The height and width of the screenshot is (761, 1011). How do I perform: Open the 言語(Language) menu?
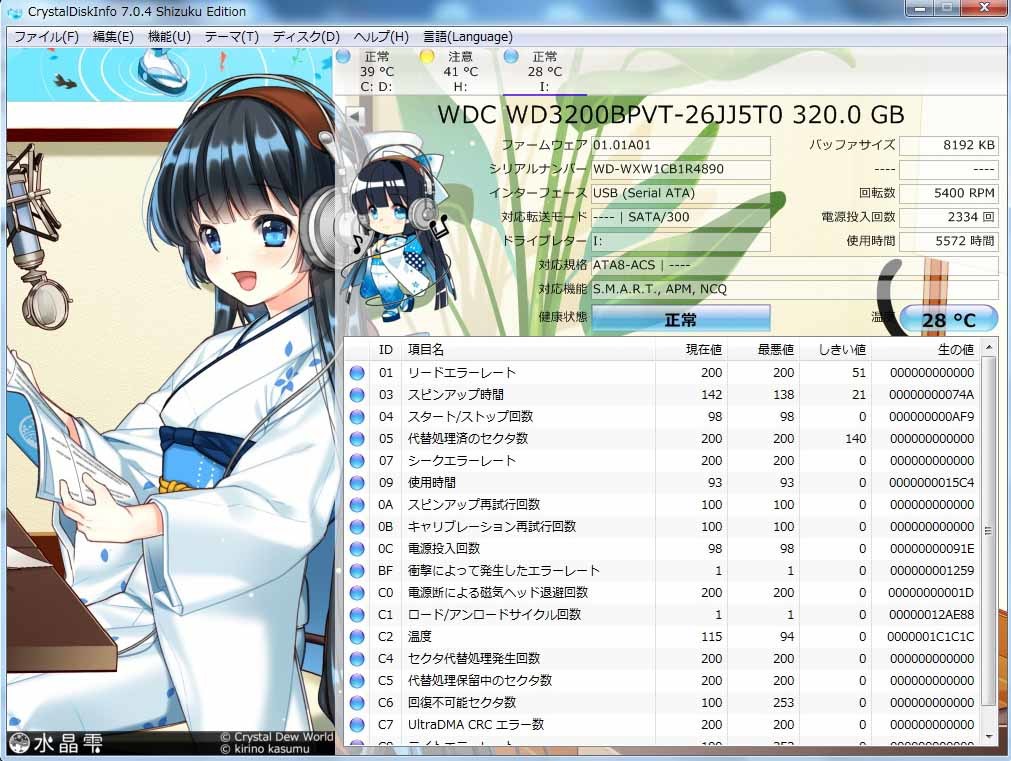pos(467,37)
